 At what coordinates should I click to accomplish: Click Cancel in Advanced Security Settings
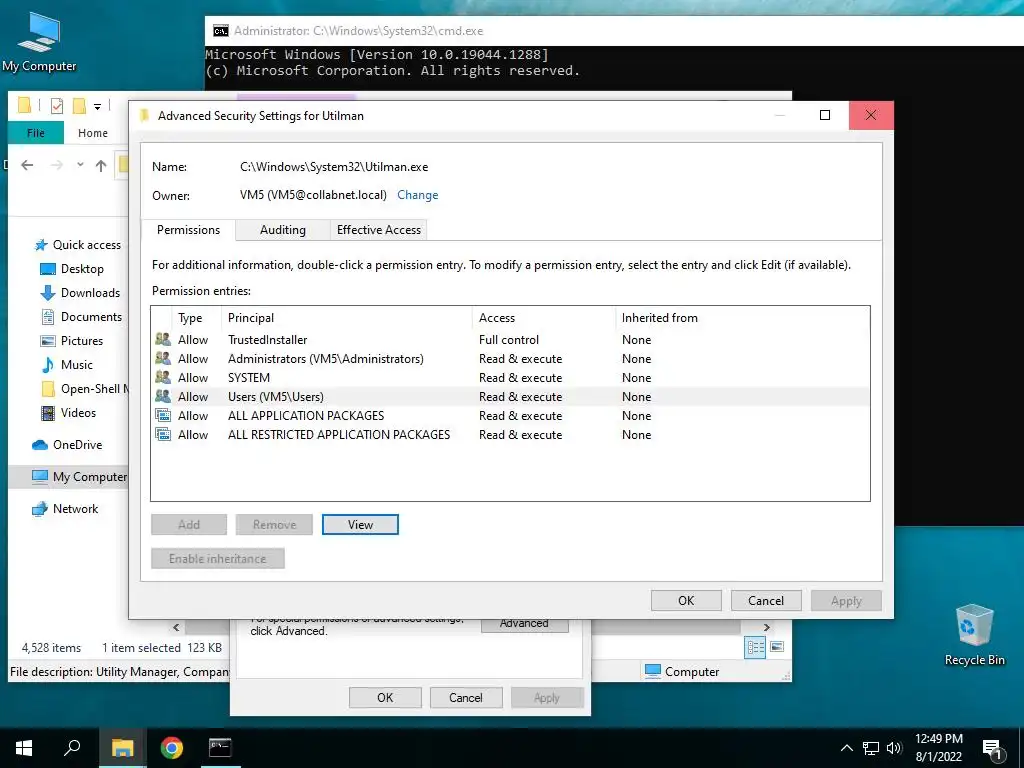pos(766,601)
